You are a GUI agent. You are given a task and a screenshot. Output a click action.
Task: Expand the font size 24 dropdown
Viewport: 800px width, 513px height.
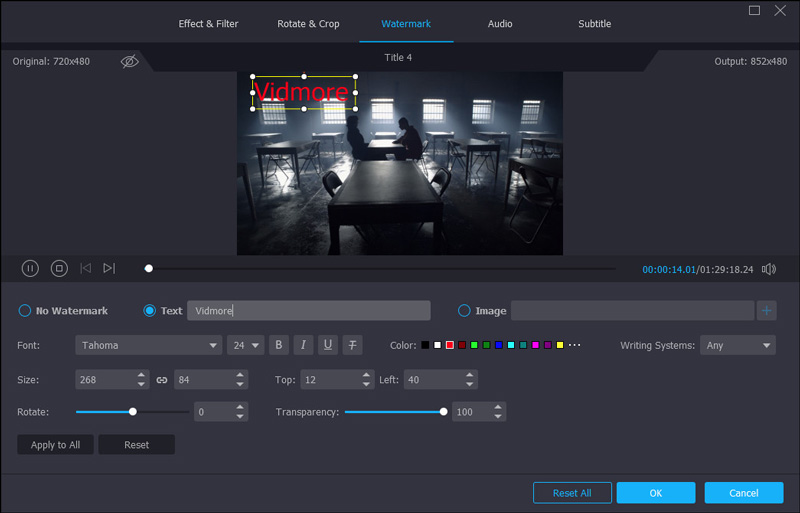245,345
